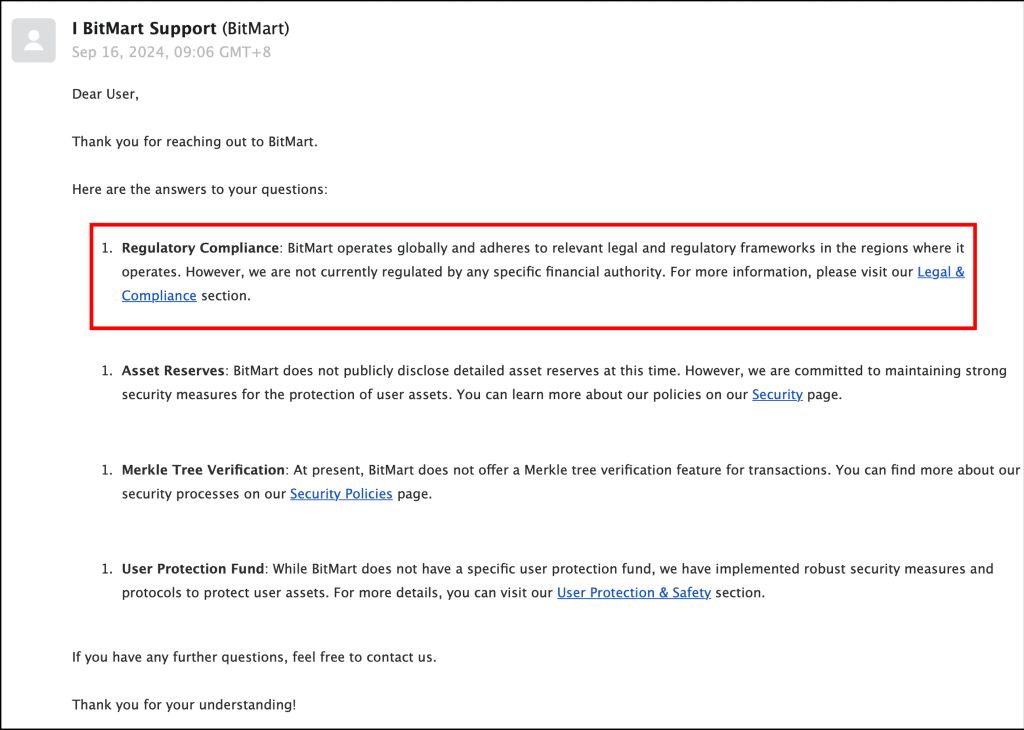Click the bold Merkle Tree Verification heading
Screen dimensions: 1024x730
point(203,470)
